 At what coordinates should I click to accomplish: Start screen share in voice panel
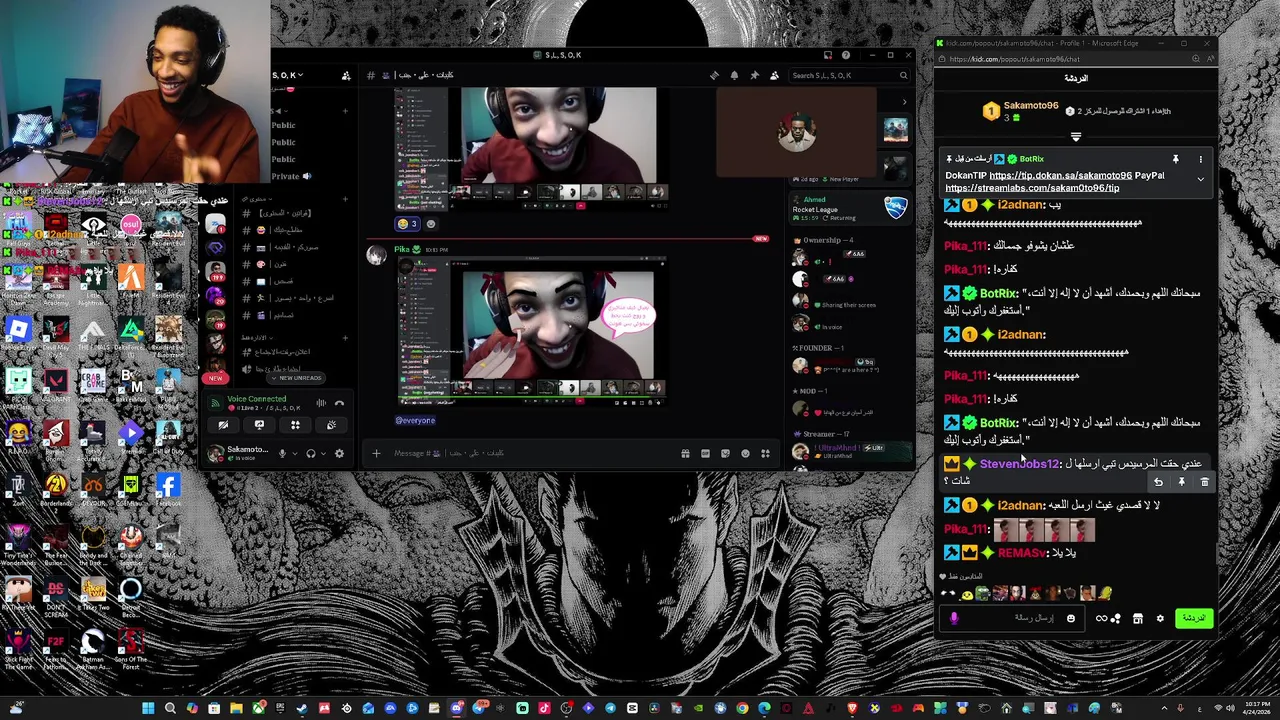[x=259, y=425]
